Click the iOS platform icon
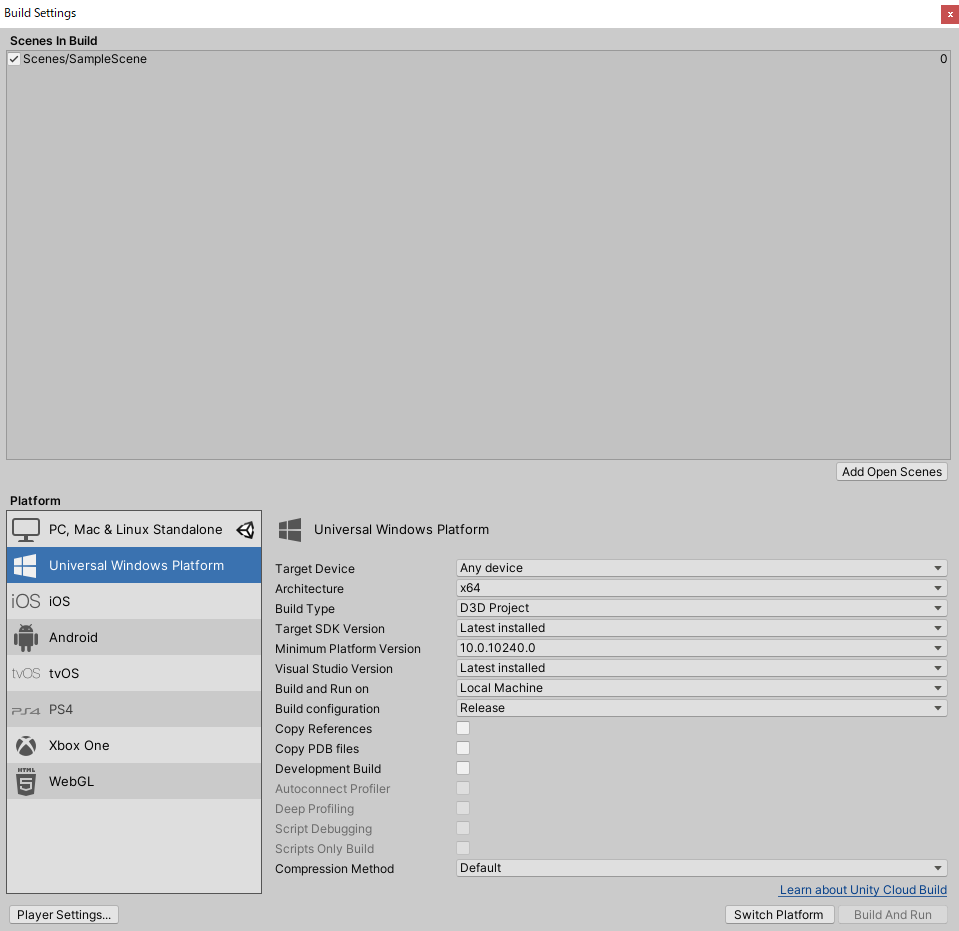Screen dimensions: 959x931 coord(26,601)
